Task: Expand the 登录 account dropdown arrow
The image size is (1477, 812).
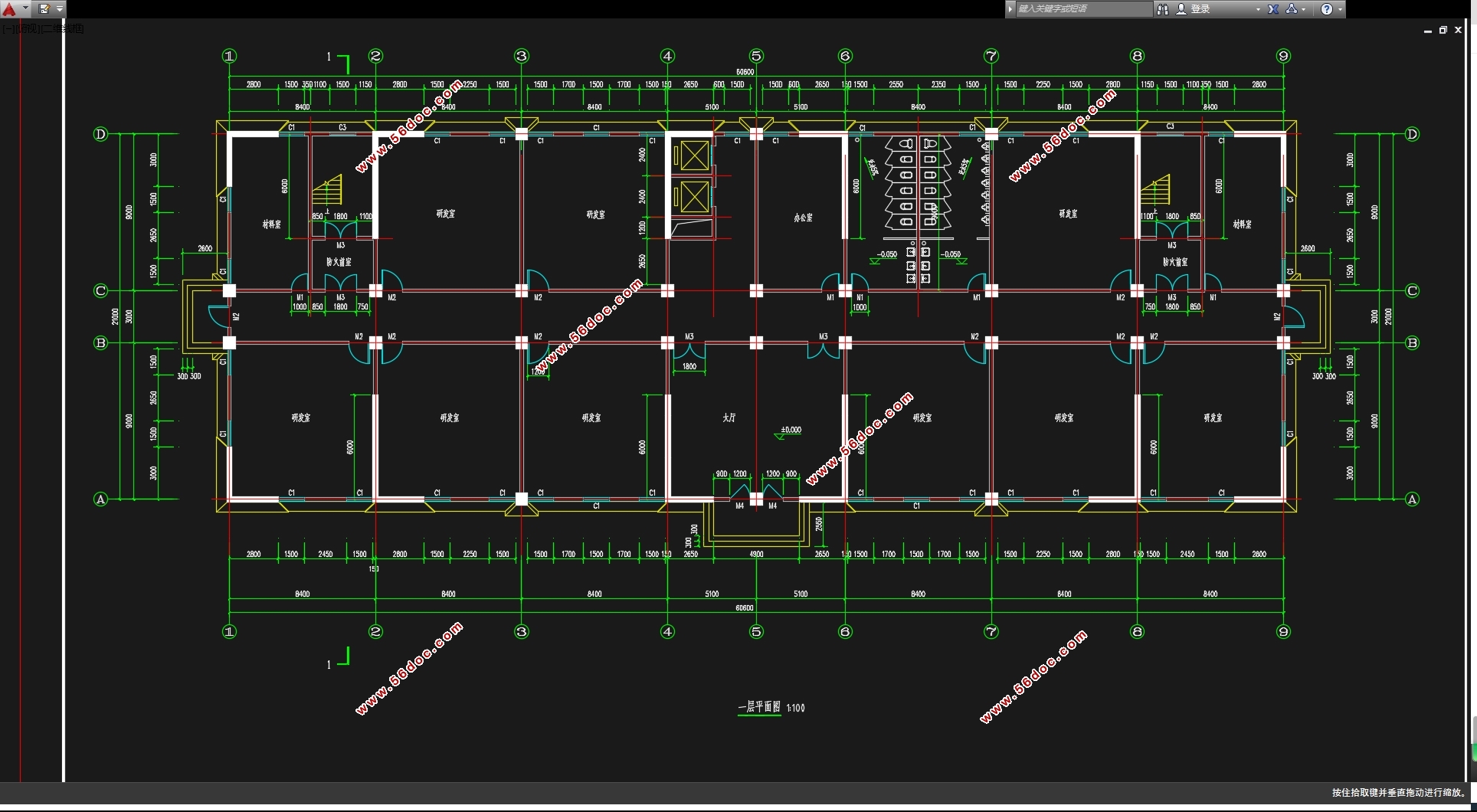Action: tap(1258, 9)
